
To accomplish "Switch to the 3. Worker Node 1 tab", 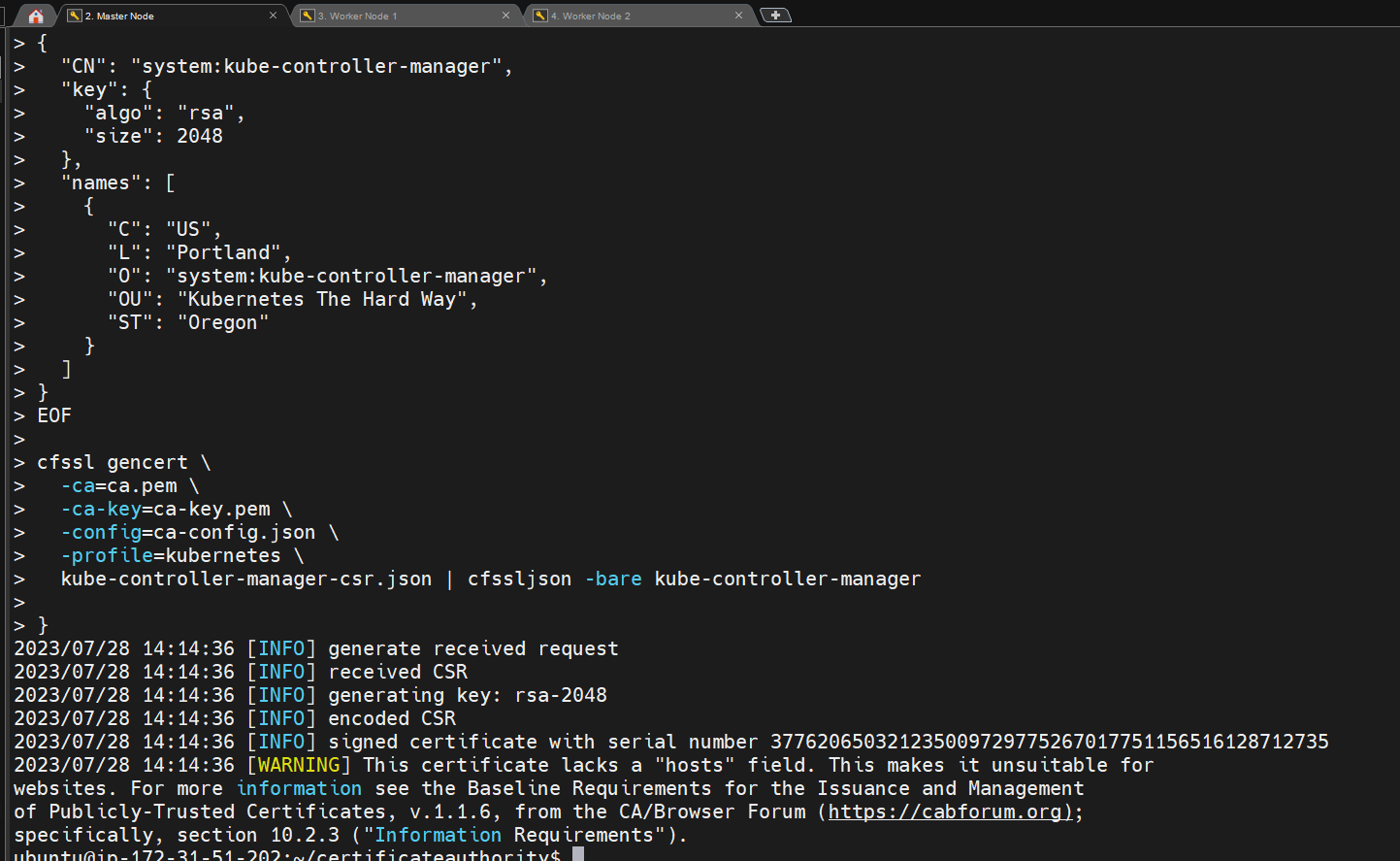I will [x=357, y=16].
